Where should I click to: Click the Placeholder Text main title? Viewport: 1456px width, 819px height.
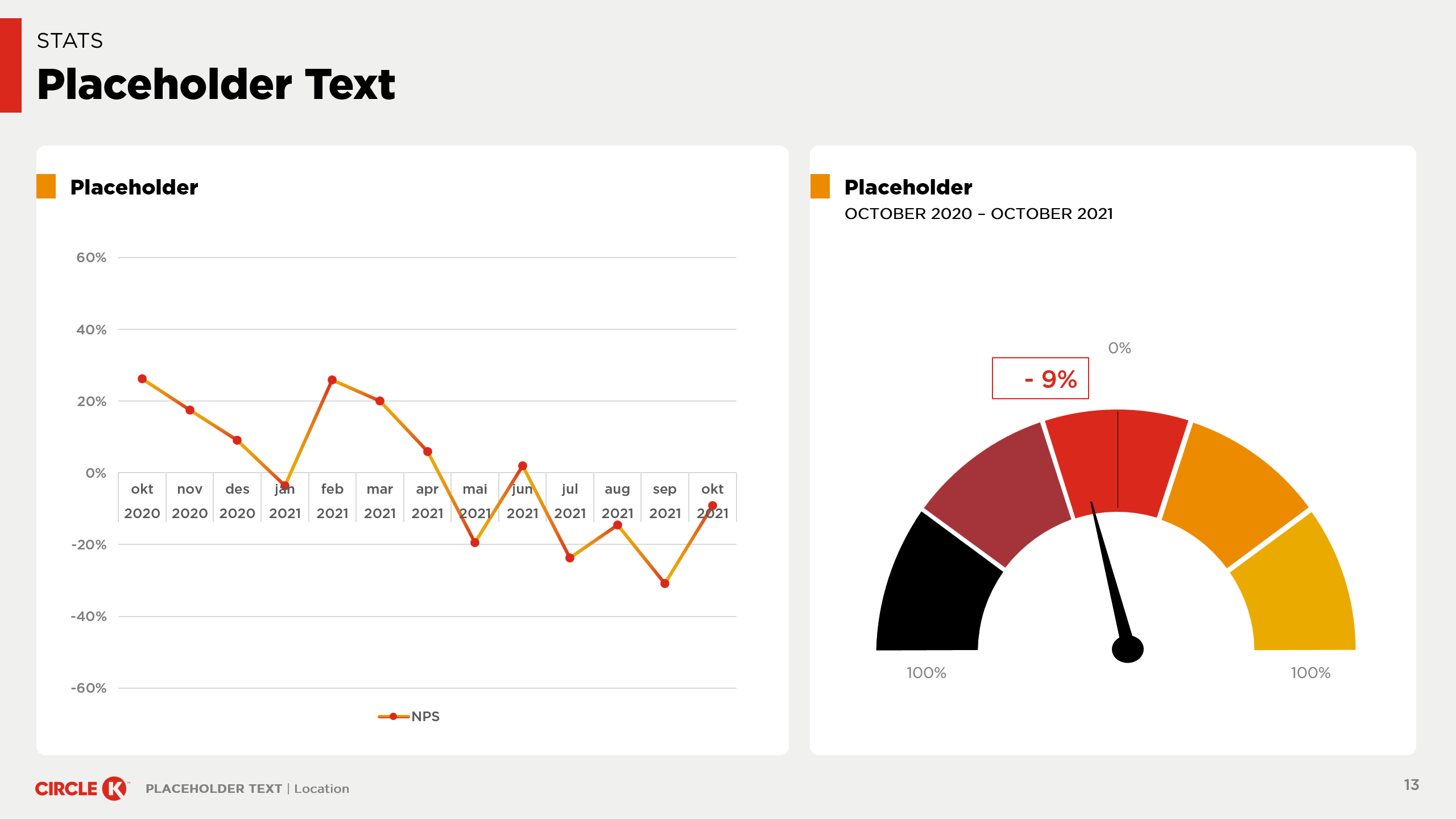[x=216, y=84]
